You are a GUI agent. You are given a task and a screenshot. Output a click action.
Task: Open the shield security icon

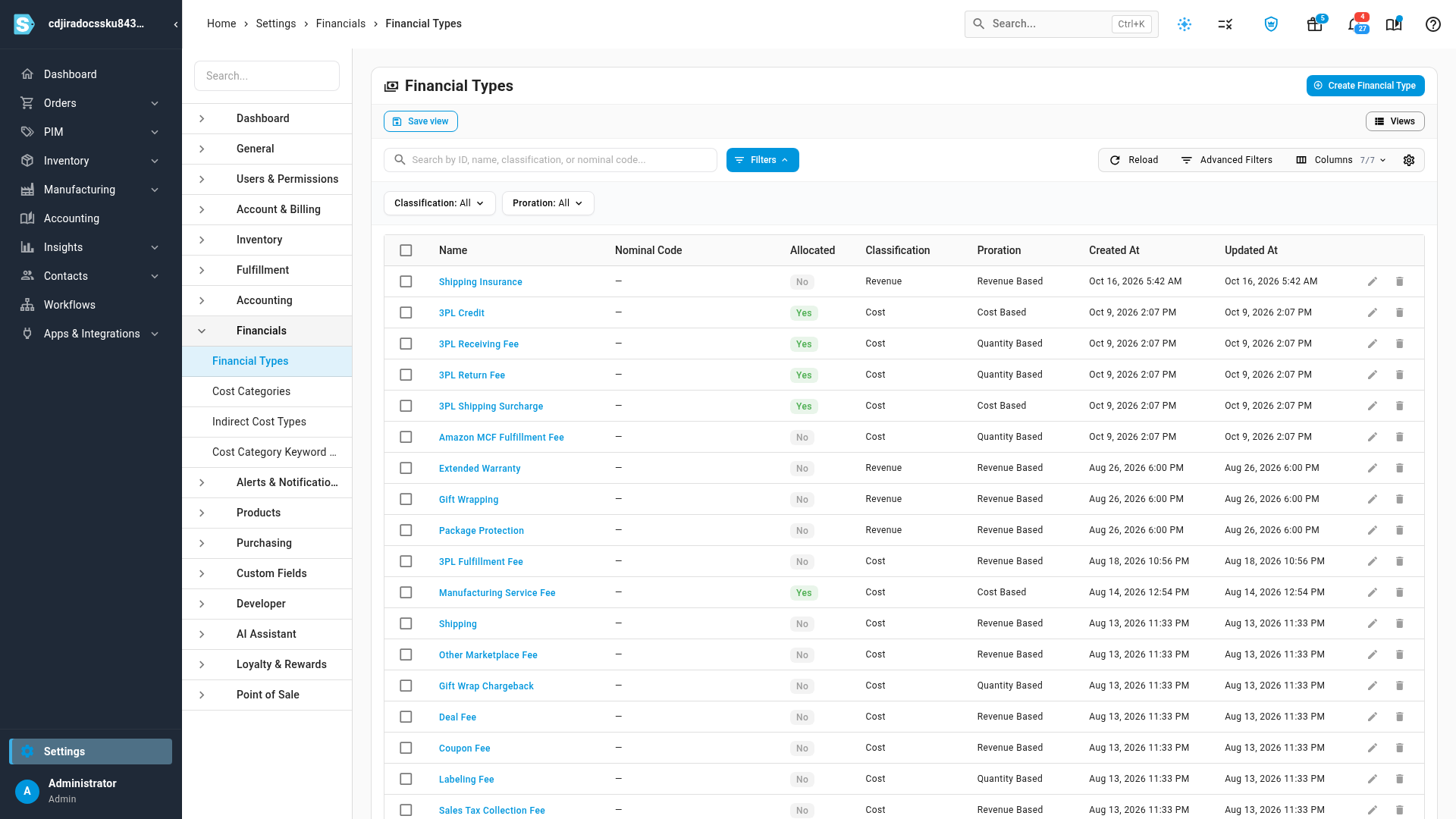[1271, 24]
